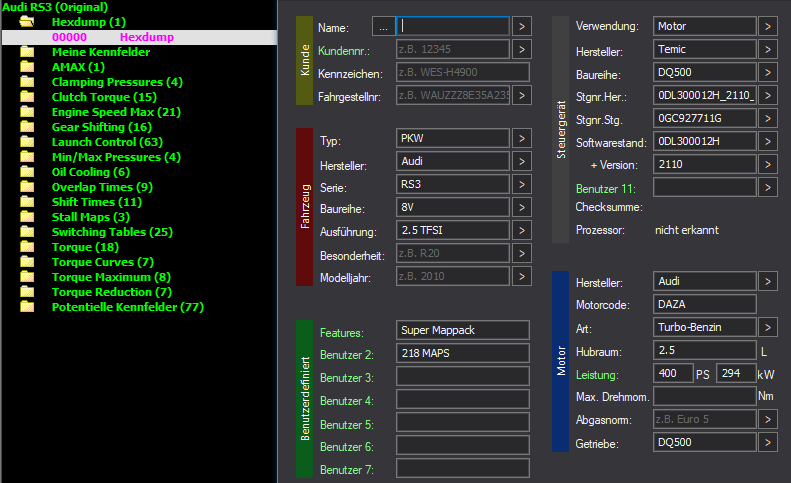Click the folder icon beside Clutch Torque (15)

coord(27,97)
